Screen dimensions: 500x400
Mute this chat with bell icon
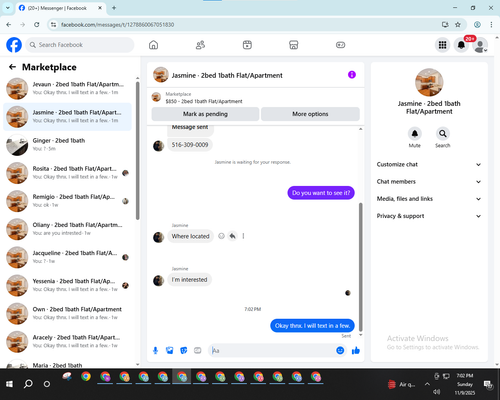tap(414, 134)
